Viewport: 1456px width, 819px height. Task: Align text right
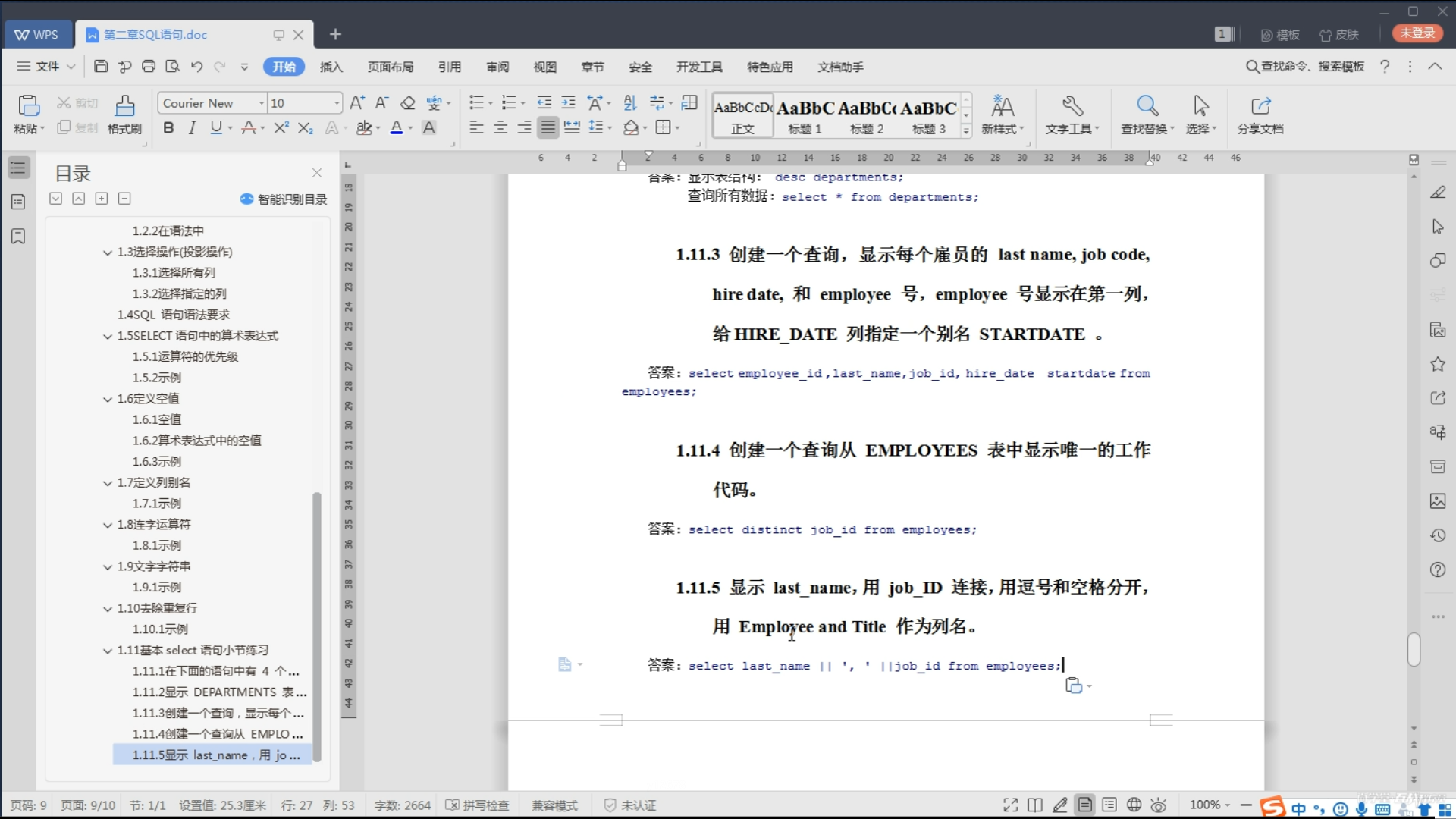point(524,127)
